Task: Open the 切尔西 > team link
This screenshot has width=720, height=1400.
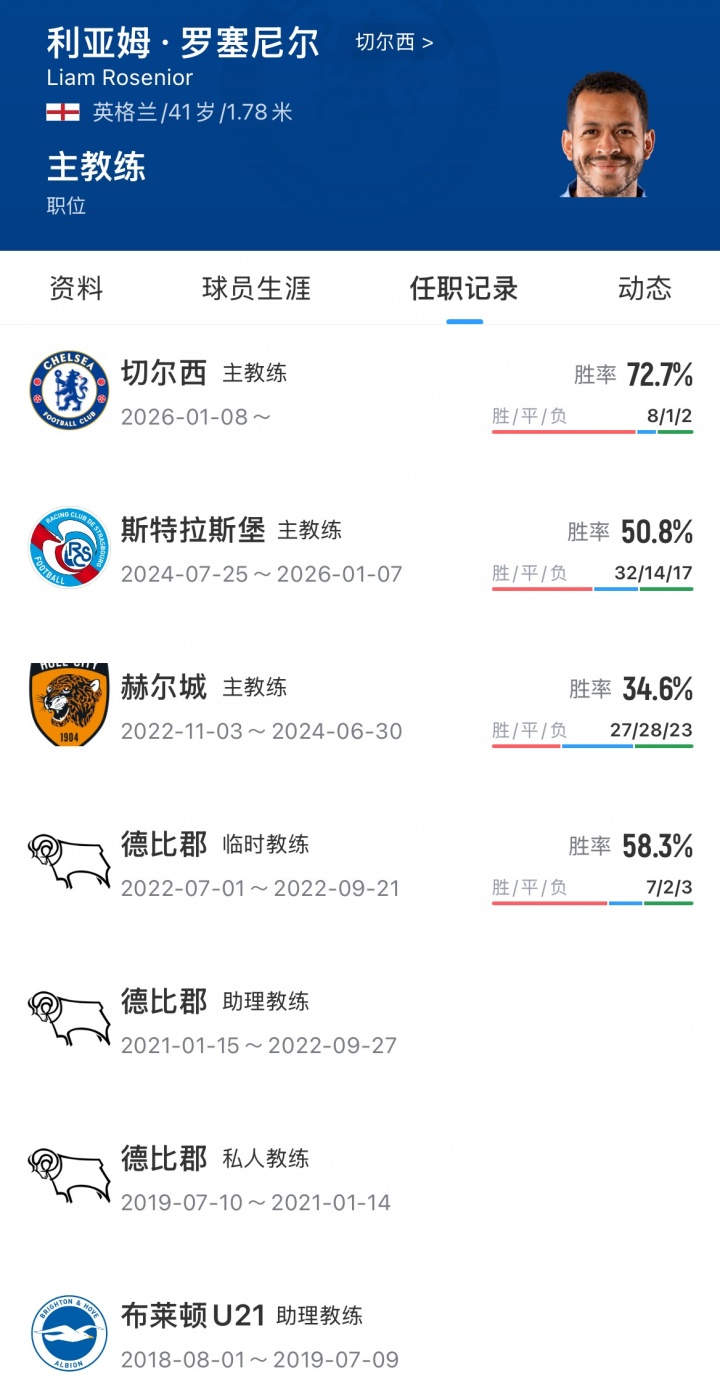Action: [x=395, y=43]
